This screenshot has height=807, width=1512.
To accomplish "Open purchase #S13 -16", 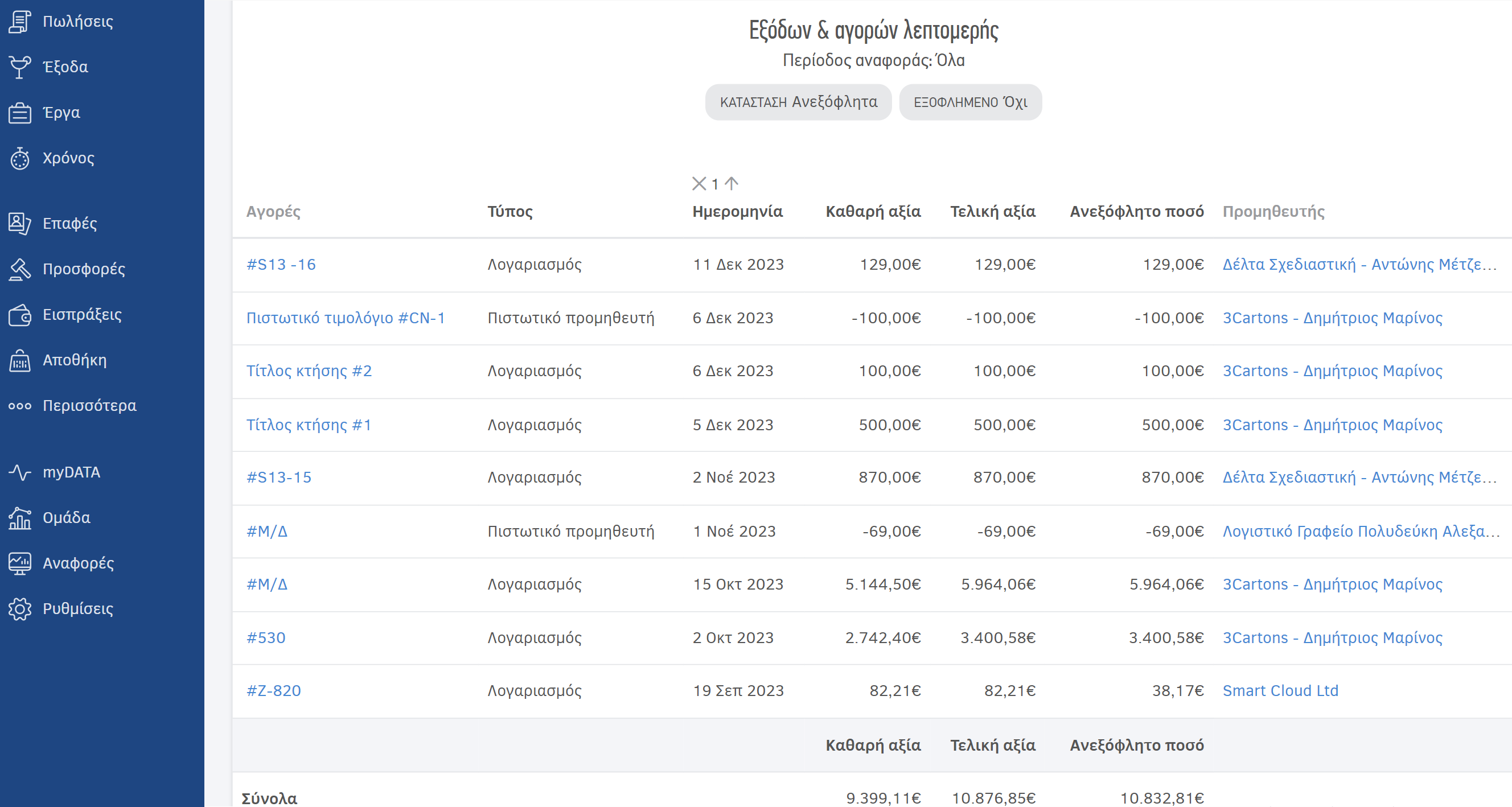I will (281, 265).
